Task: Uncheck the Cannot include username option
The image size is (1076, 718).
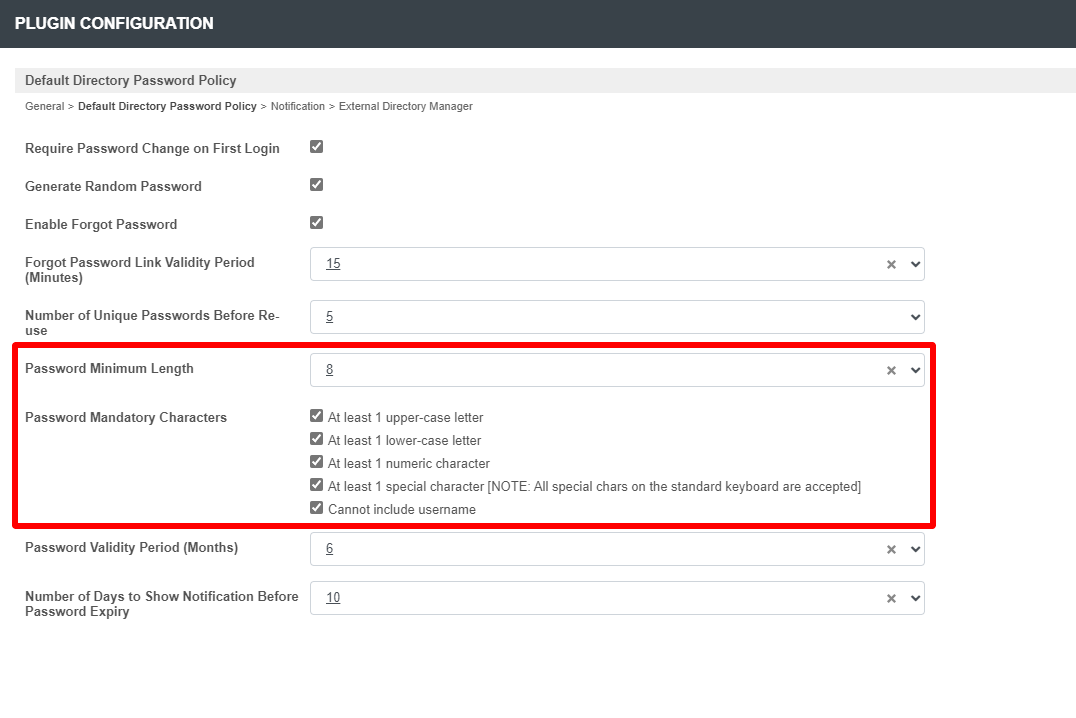Action: [317, 508]
